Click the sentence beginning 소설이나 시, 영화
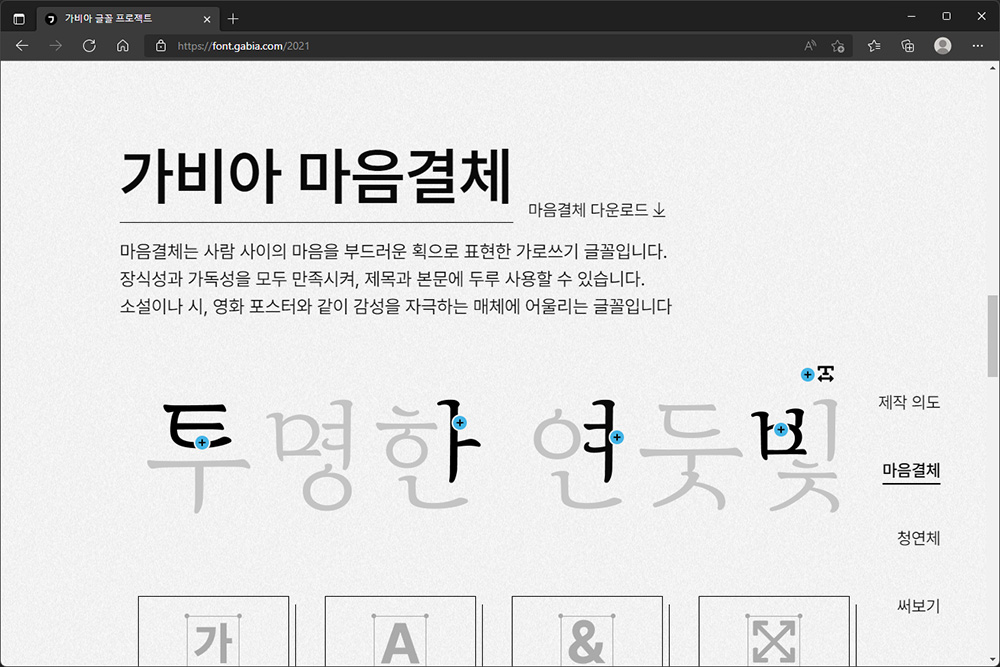Image resolution: width=1000 pixels, height=667 pixels. 396,307
